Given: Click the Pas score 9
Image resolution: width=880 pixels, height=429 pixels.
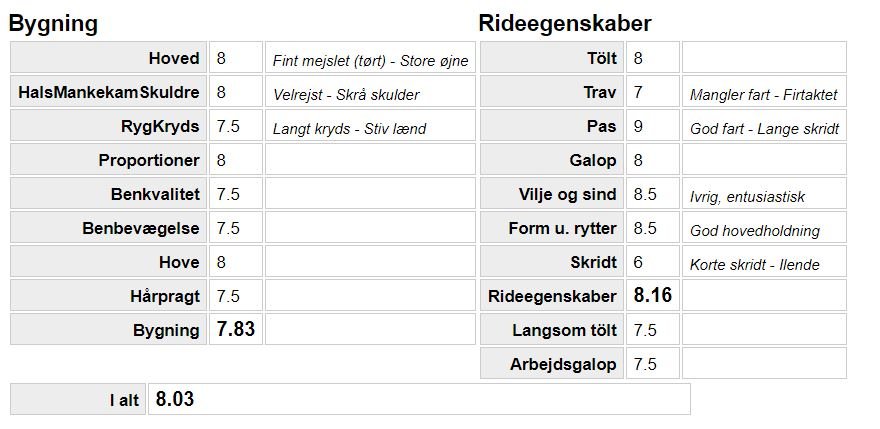Looking at the screenshot, I should click(652, 127).
